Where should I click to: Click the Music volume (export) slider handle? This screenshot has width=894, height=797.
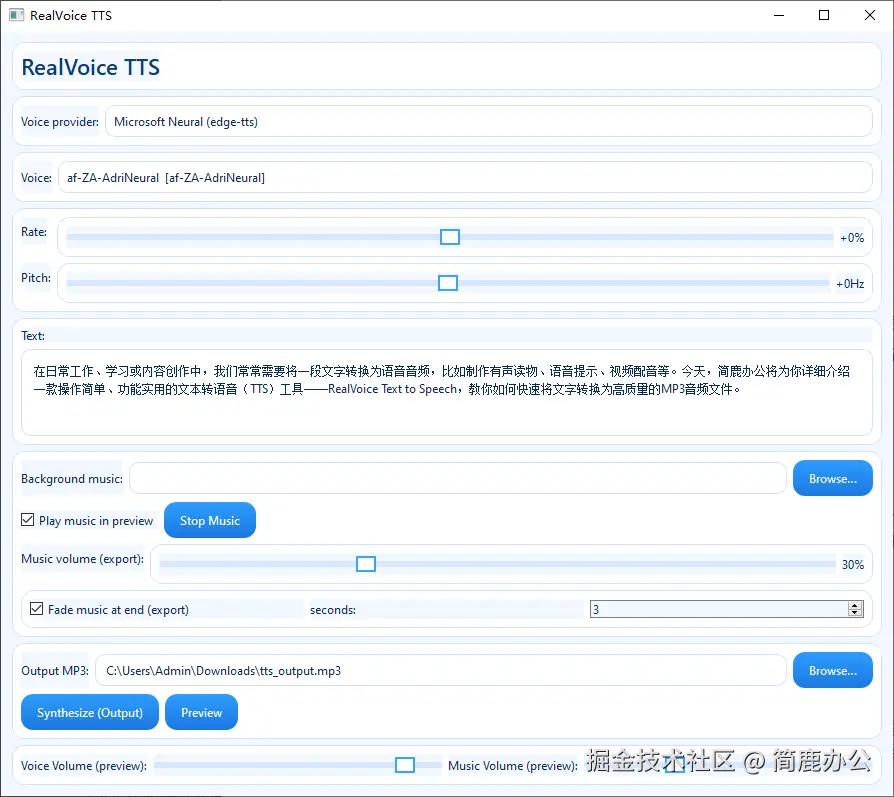365,564
